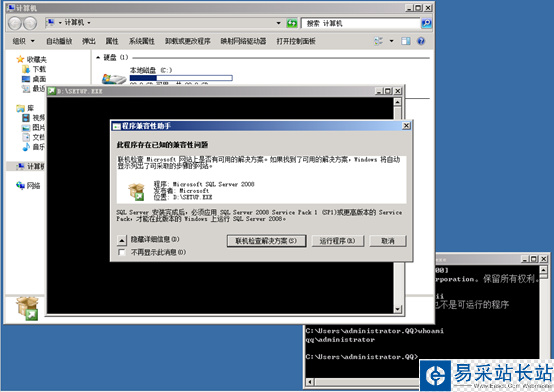The image size is (554, 392).
Task: Click Eject (弹出) in Explorer toolbar
Action: click(x=89, y=41)
